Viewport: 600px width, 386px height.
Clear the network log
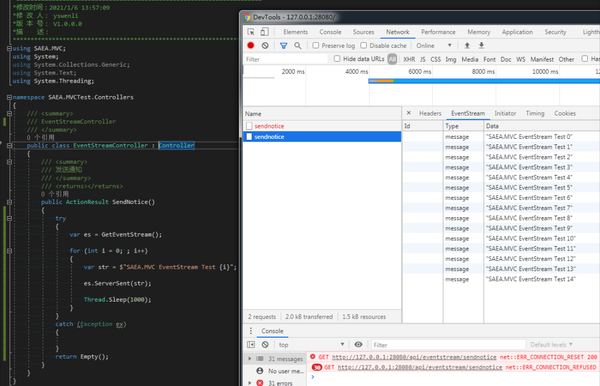click(265, 46)
